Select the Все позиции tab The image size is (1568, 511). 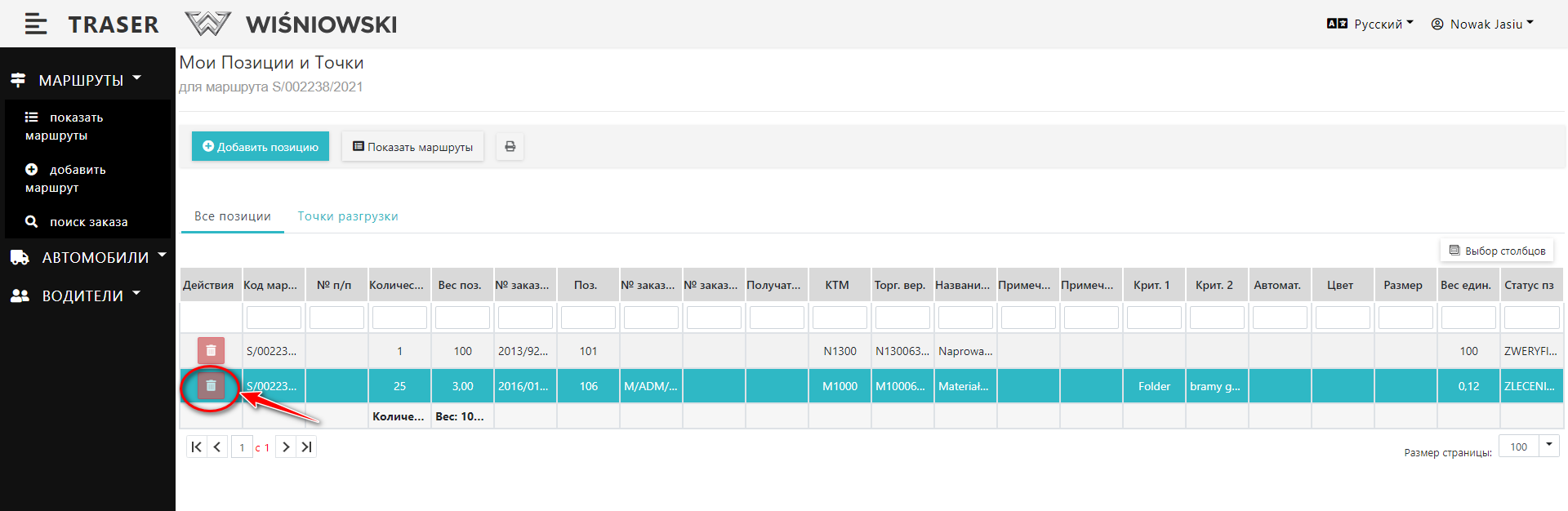(x=233, y=216)
